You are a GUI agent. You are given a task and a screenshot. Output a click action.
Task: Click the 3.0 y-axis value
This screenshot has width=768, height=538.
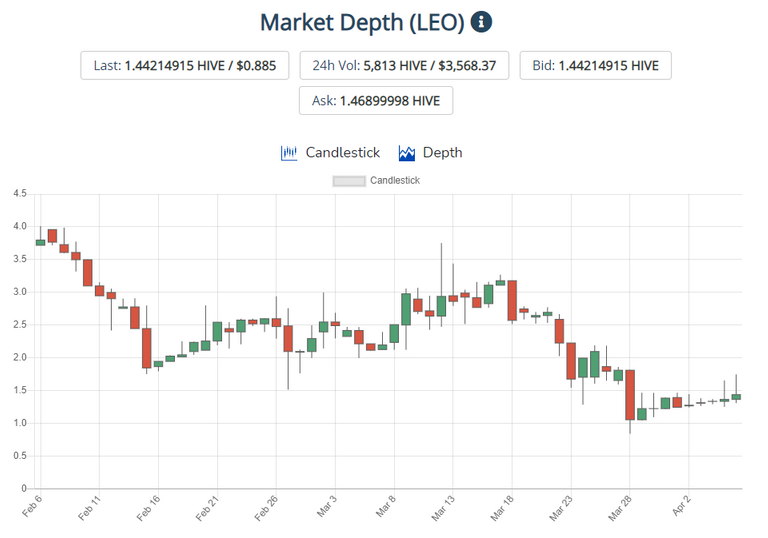click(20, 292)
